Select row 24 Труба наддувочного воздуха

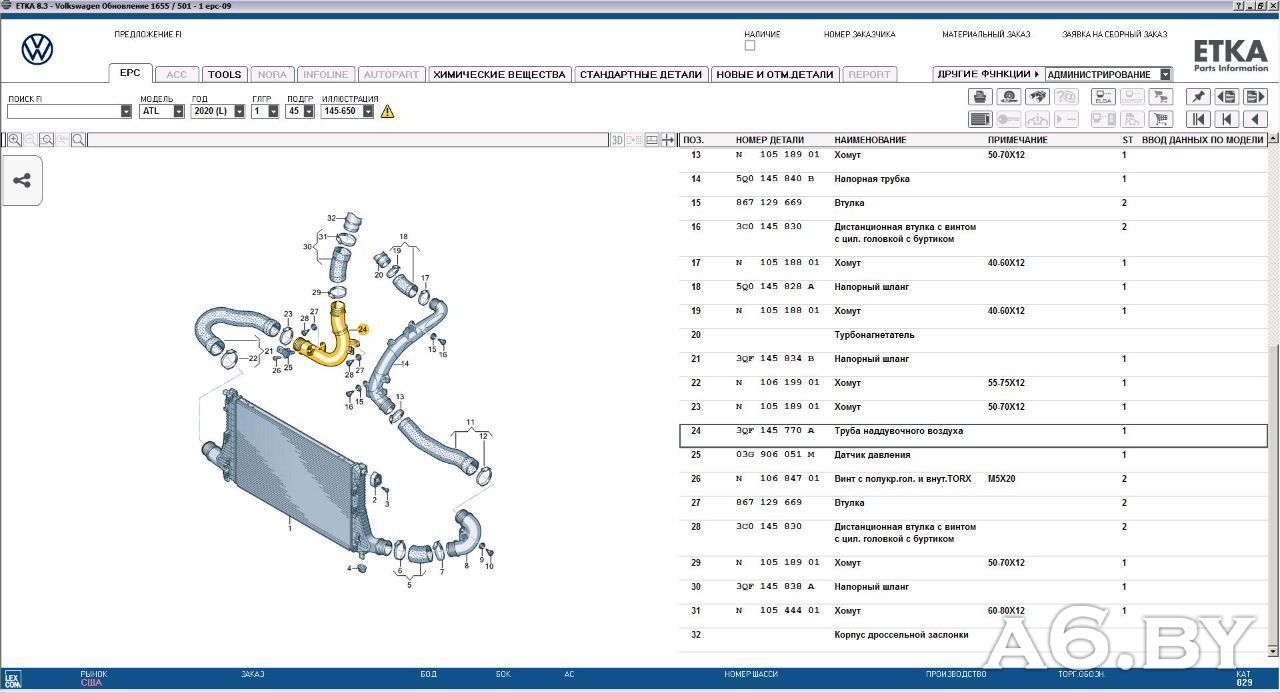pyautogui.click(x=973, y=435)
